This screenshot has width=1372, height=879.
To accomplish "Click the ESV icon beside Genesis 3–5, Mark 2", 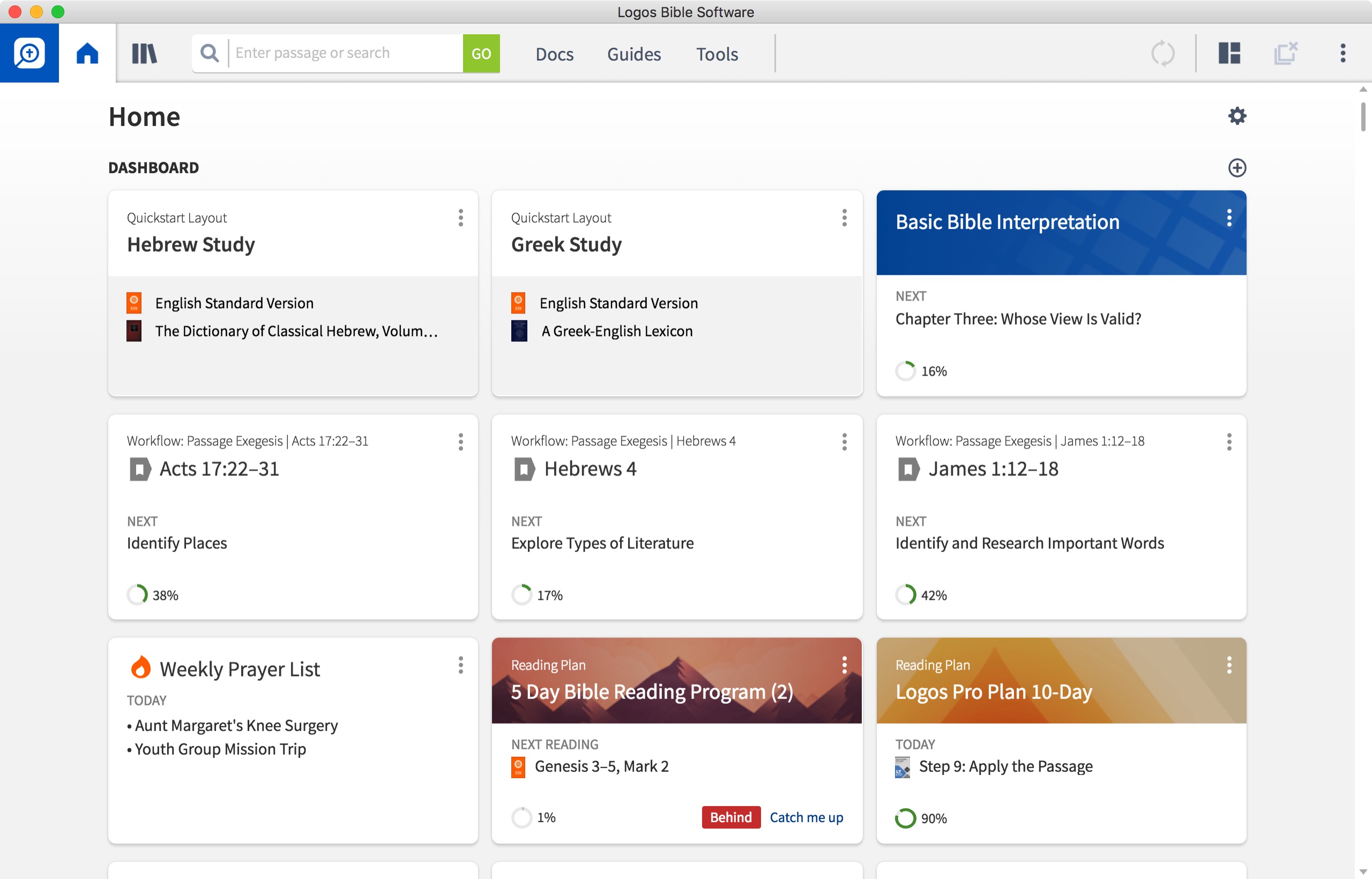I will (x=518, y=766).
